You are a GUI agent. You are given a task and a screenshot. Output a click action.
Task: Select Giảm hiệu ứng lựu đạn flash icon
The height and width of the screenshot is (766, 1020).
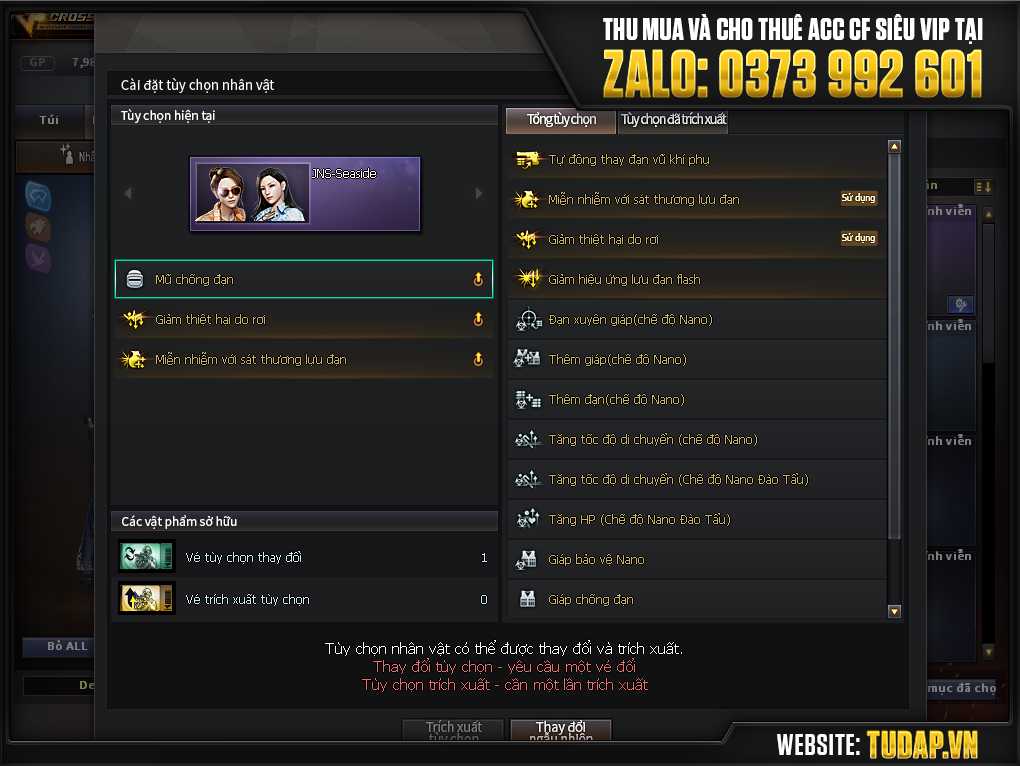pos(528,279)
